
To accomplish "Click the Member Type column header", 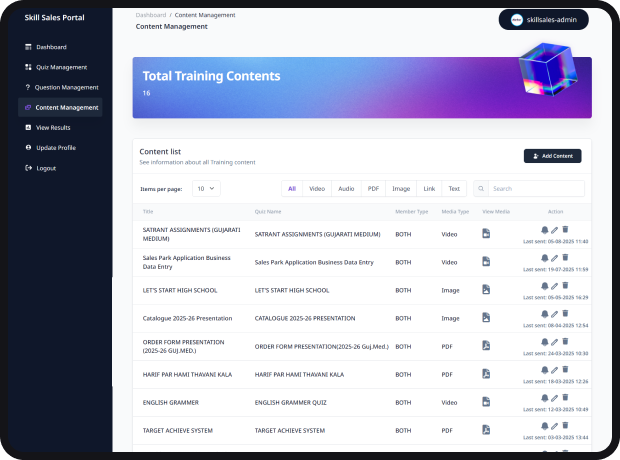I will pos(412,212).
